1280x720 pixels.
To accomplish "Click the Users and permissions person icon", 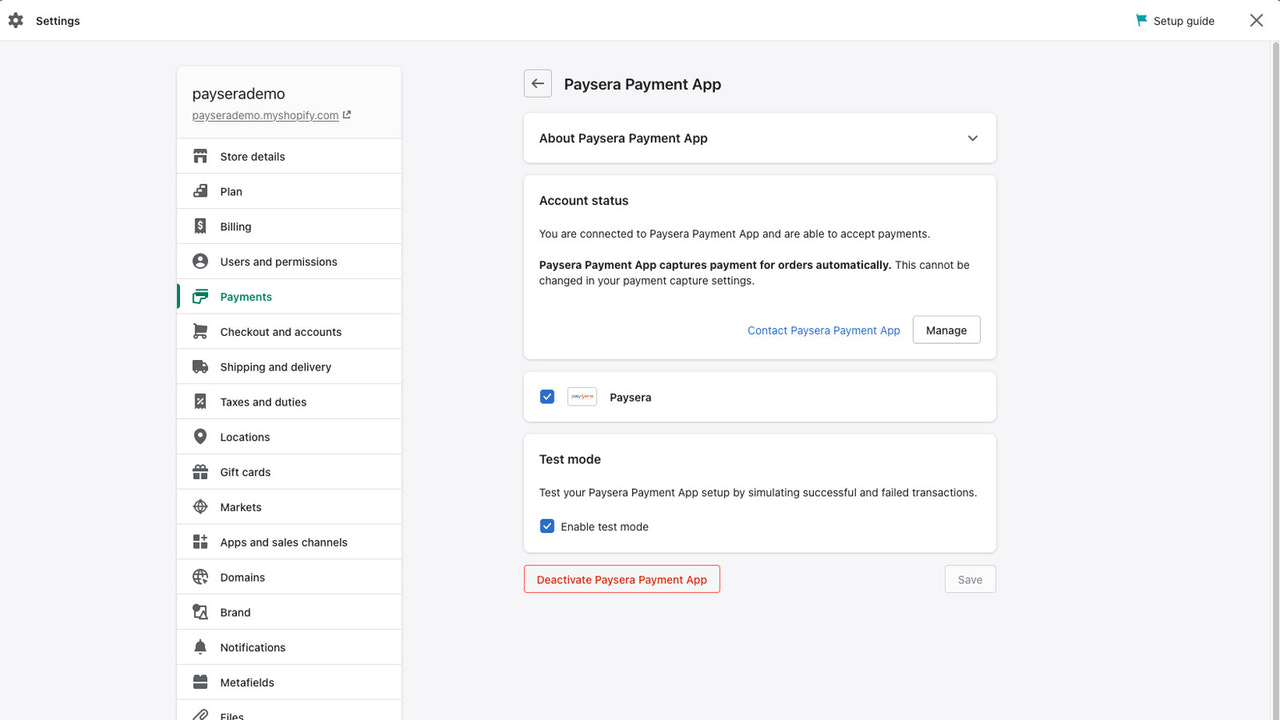I will 200,261.
